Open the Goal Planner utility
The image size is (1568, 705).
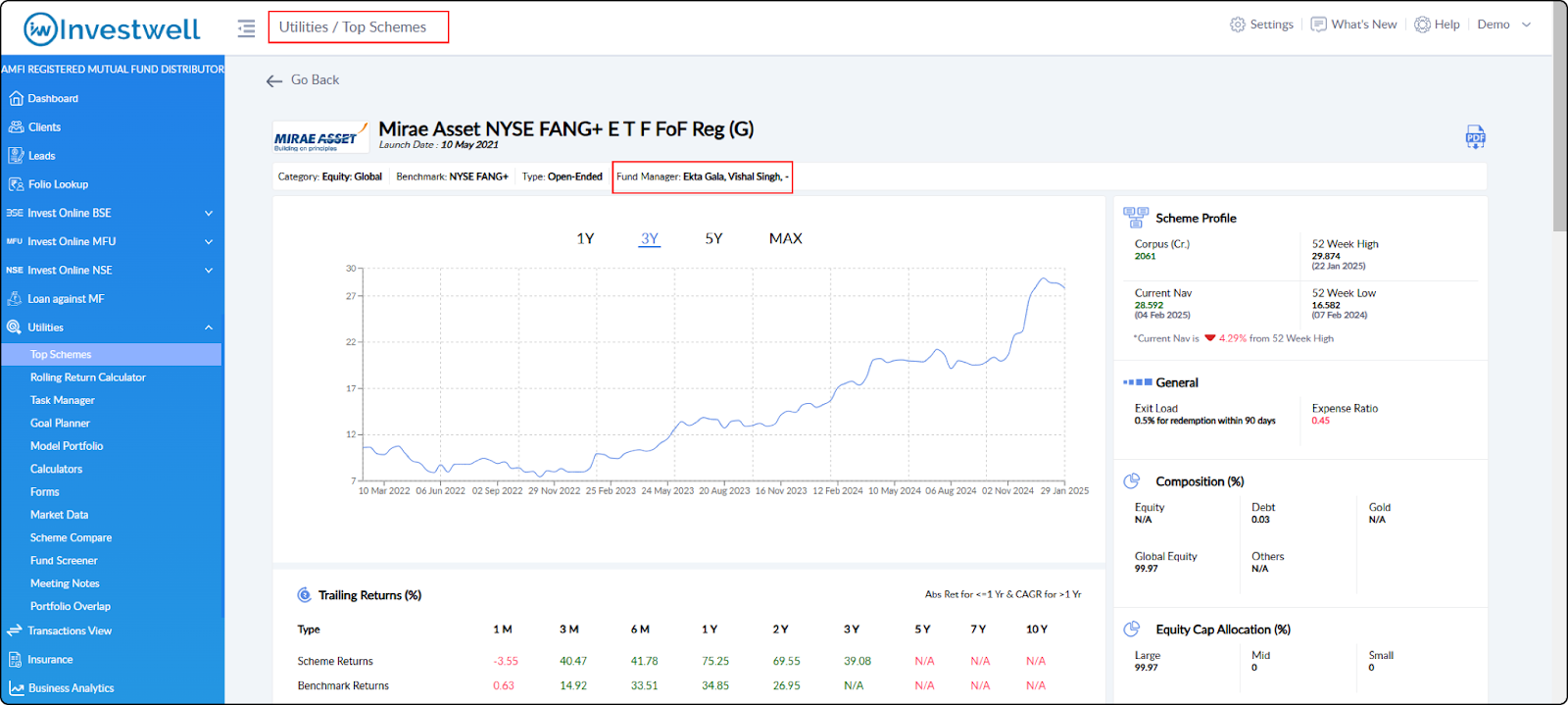pyautogui.click(x=60, y=423)
